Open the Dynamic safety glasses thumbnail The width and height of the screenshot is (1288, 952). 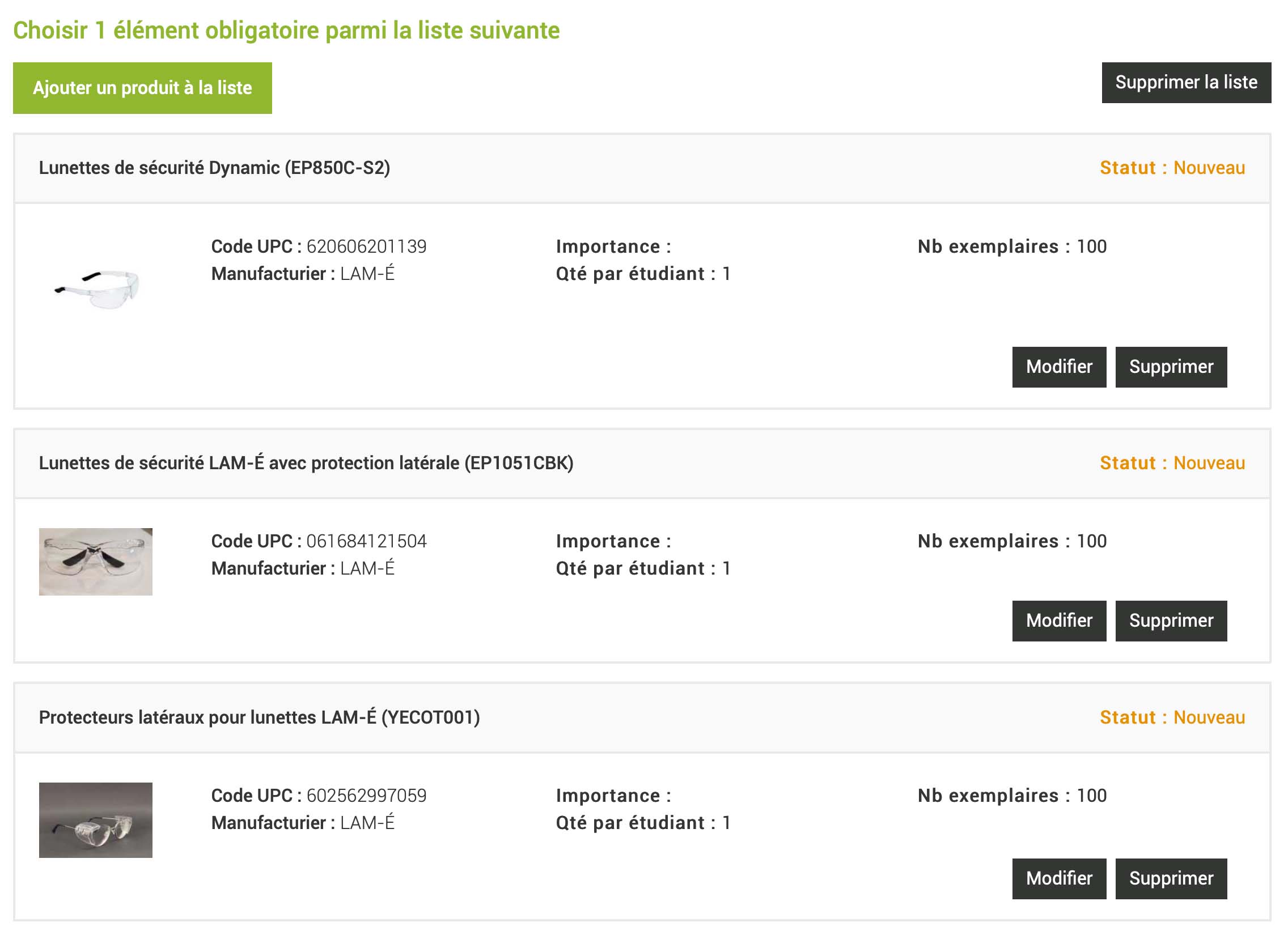[x=96, y=287]
